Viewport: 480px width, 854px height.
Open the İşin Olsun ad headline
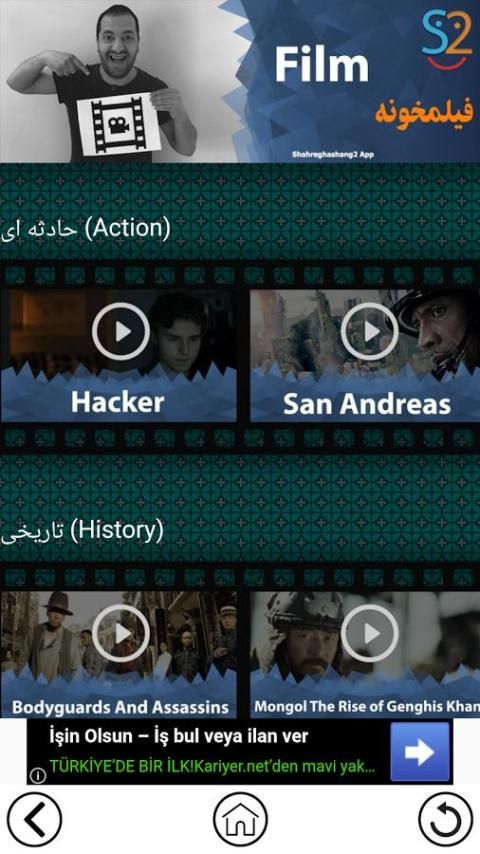[x=179, y=736]
